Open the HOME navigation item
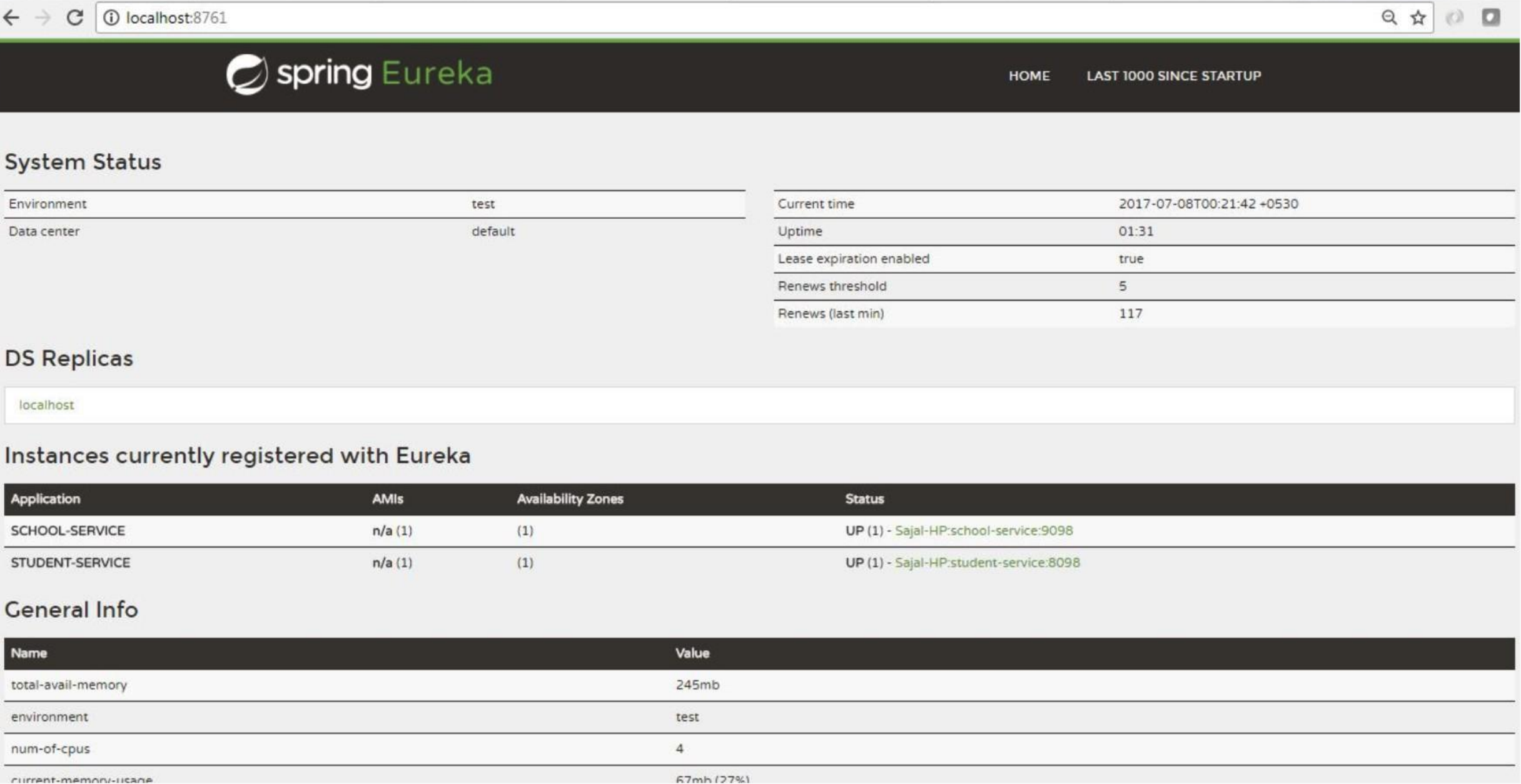This screenshot has height=784, width=1521. click(x=1029, y=76)
